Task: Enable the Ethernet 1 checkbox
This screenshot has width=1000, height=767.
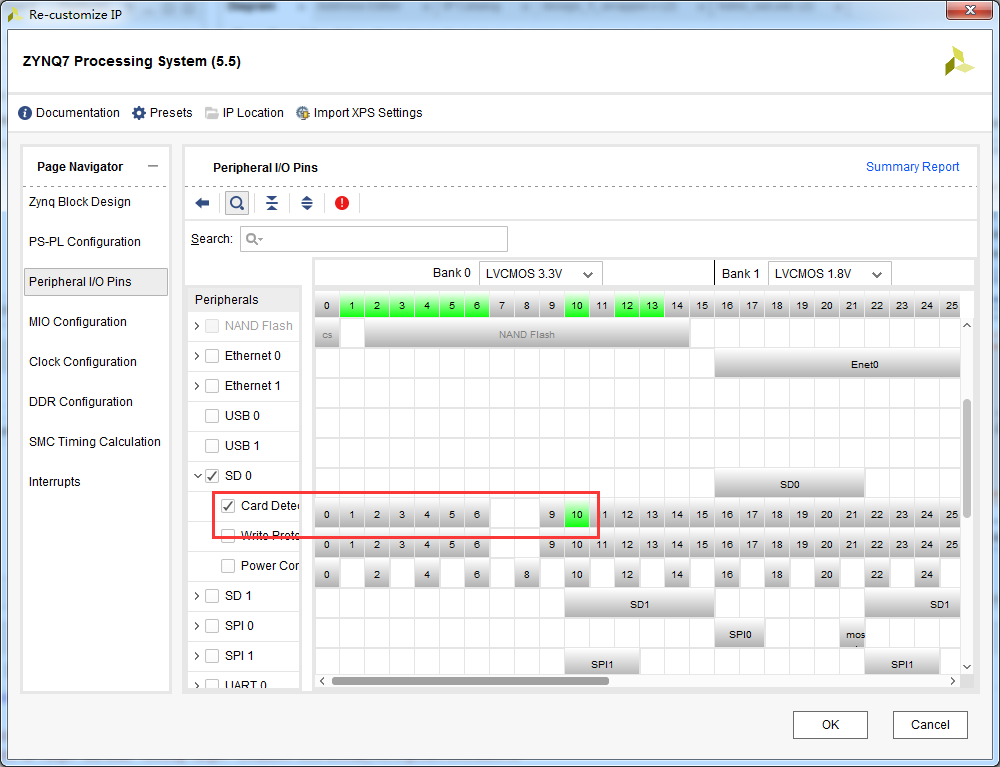Action: 212,386
